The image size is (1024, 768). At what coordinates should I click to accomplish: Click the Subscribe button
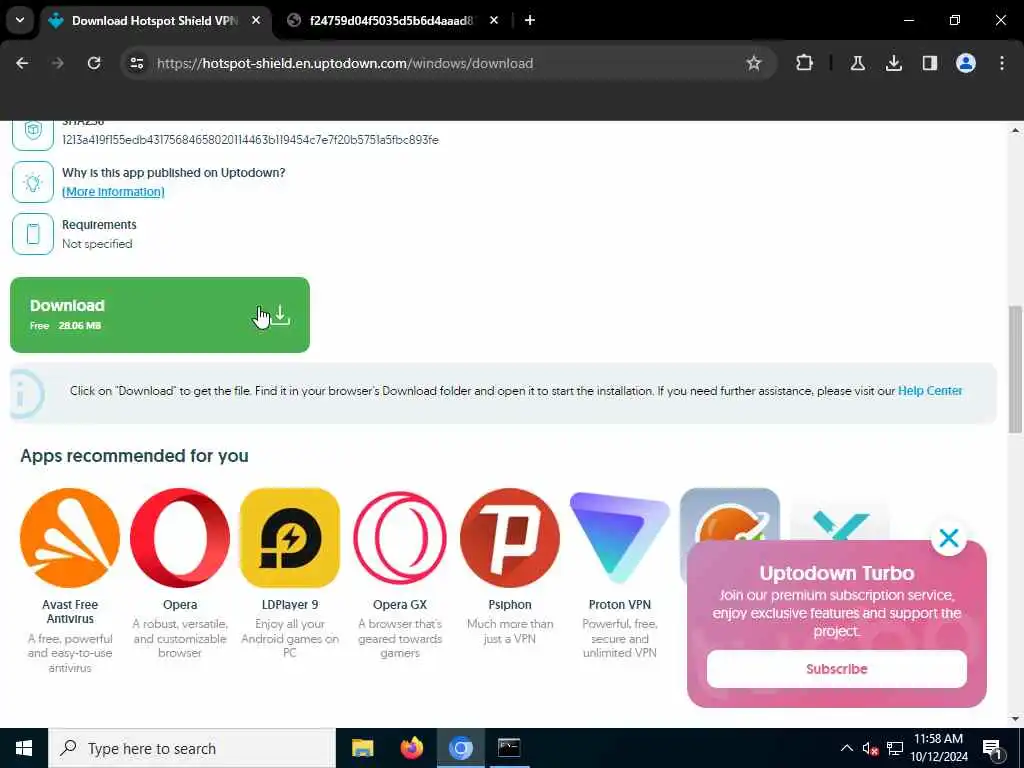pos(837,669)
